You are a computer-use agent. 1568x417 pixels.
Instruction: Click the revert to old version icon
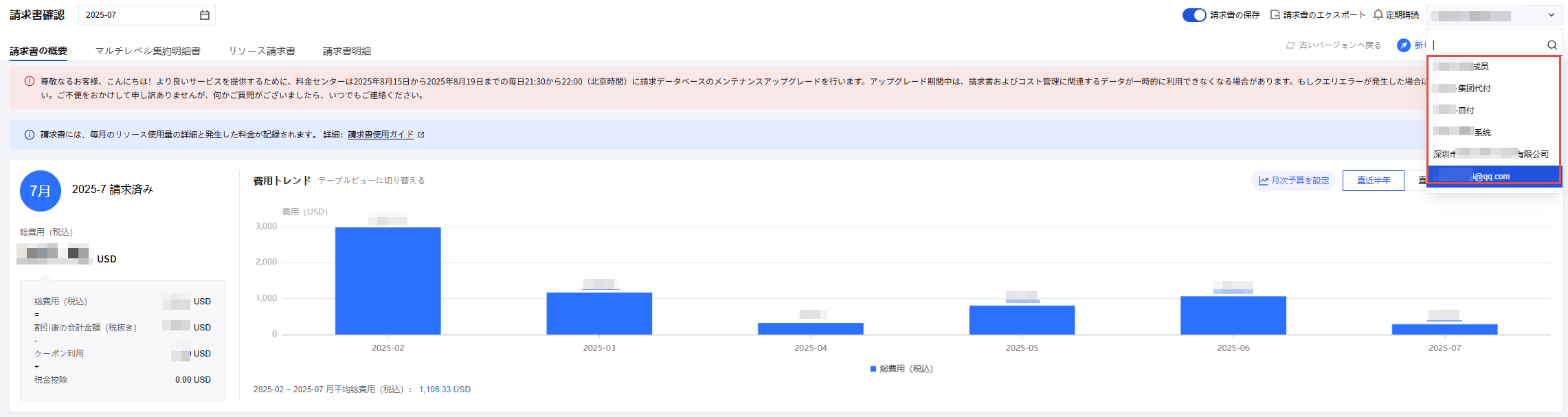point(1290,45)
